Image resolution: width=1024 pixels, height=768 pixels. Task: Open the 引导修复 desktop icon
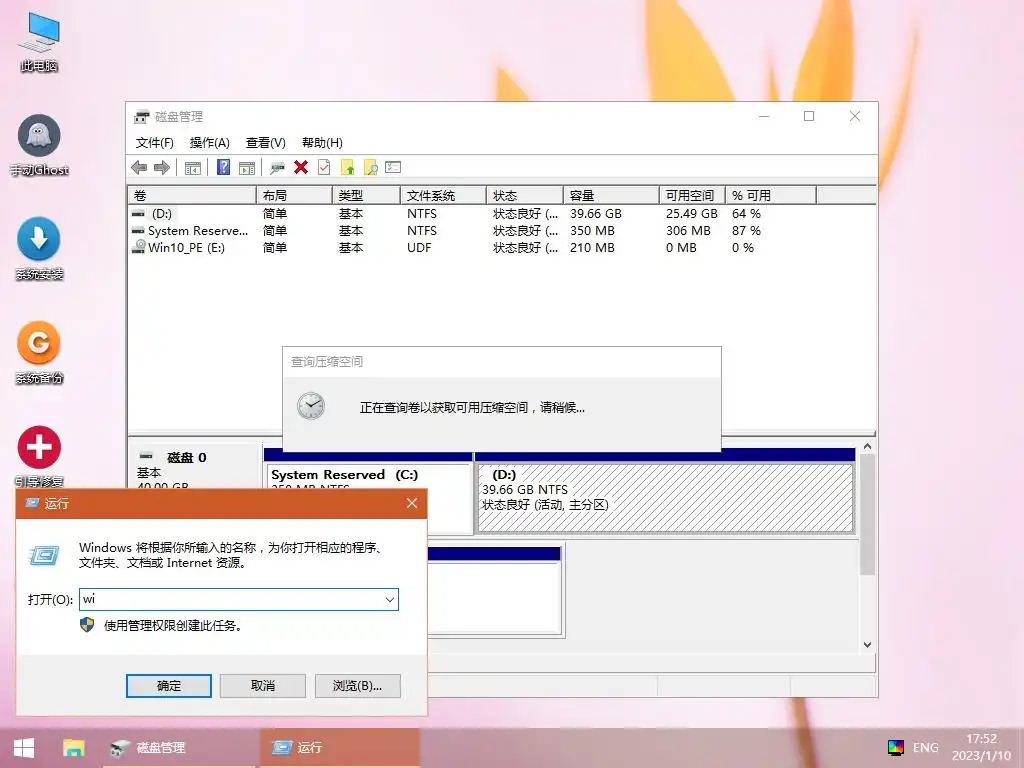click(39, 456)
